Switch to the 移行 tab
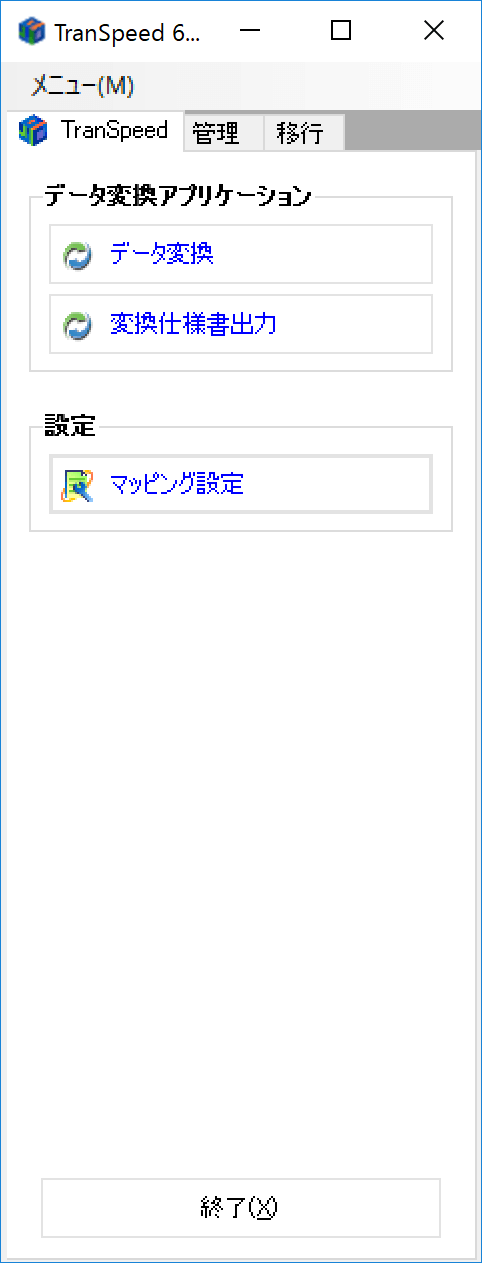482x1263 pixels. click(304, 133)
